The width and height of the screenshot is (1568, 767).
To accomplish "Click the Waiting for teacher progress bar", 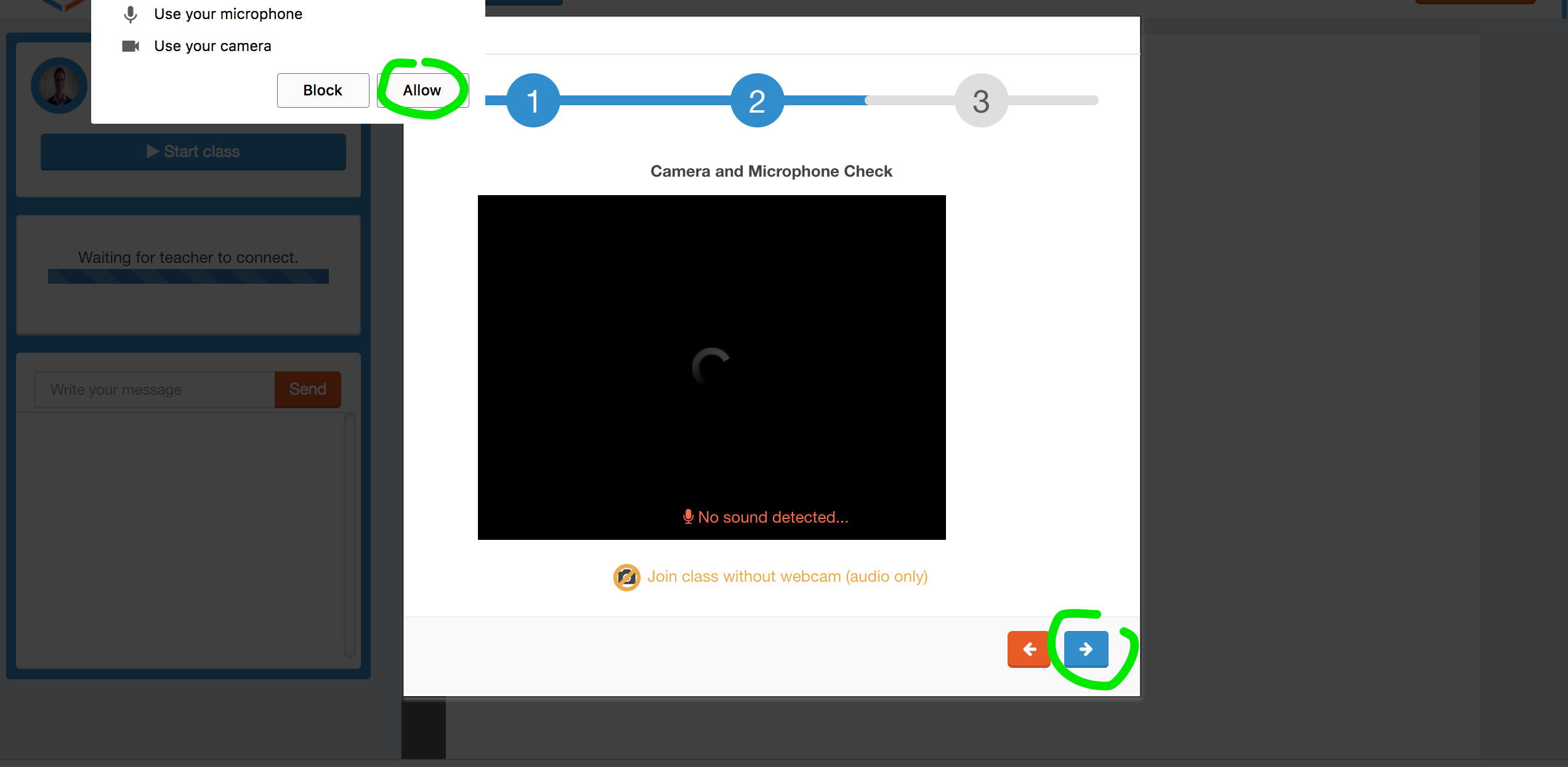I will pos(188,276).
